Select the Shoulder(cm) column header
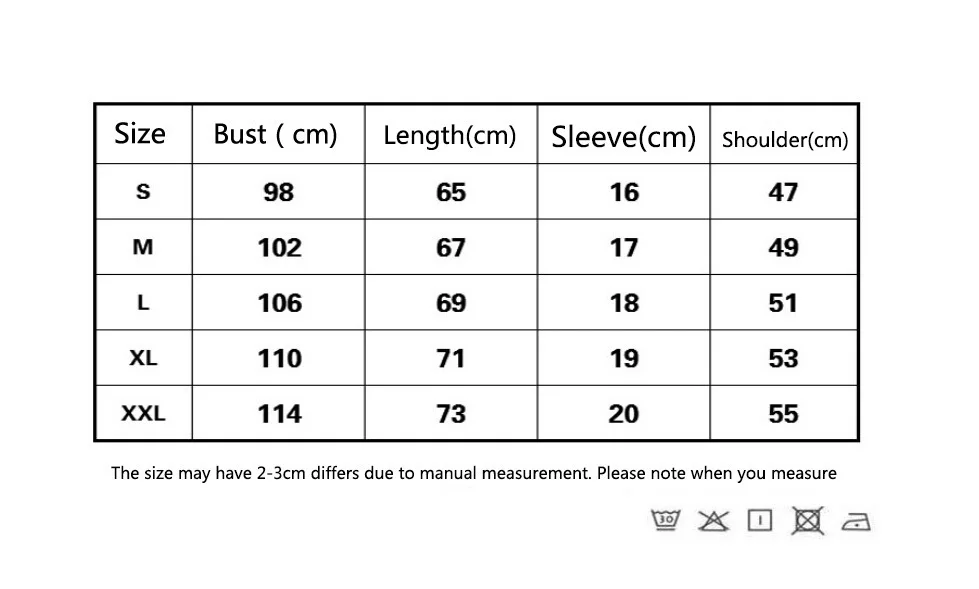This screenshot has width=979, height=589. (x=785, y=139)
